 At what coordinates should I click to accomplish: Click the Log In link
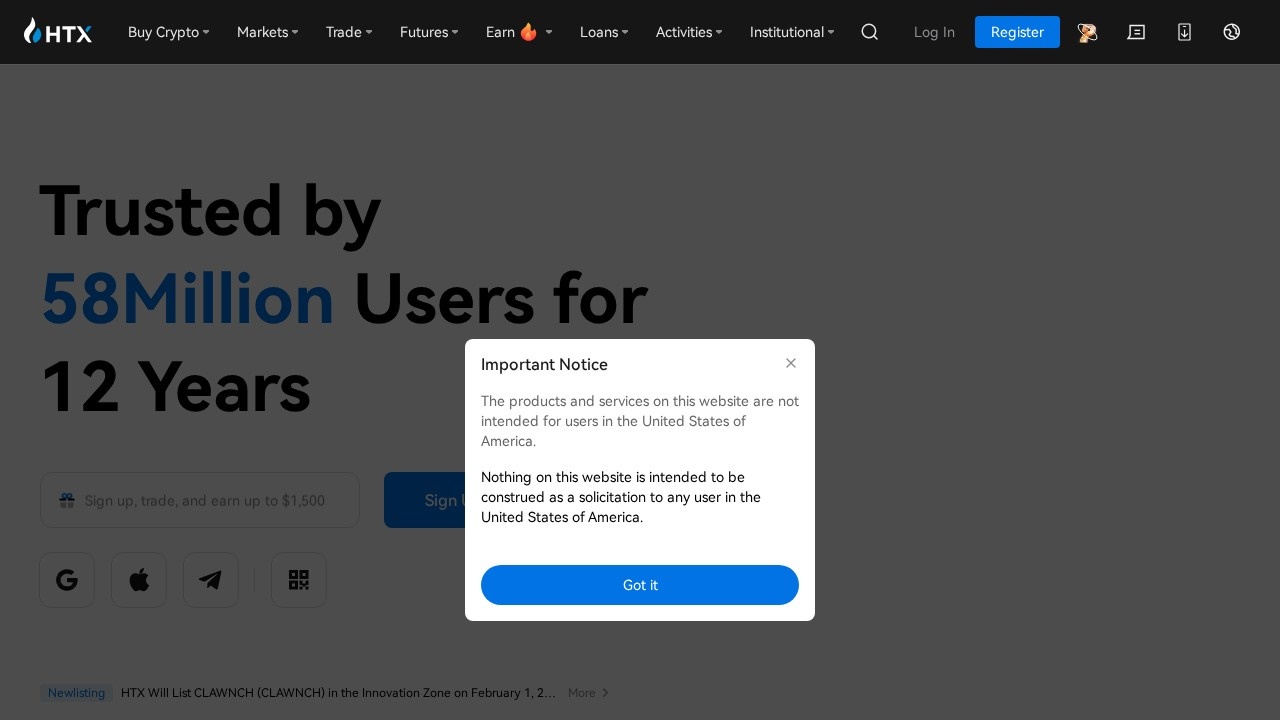point(934,32)
